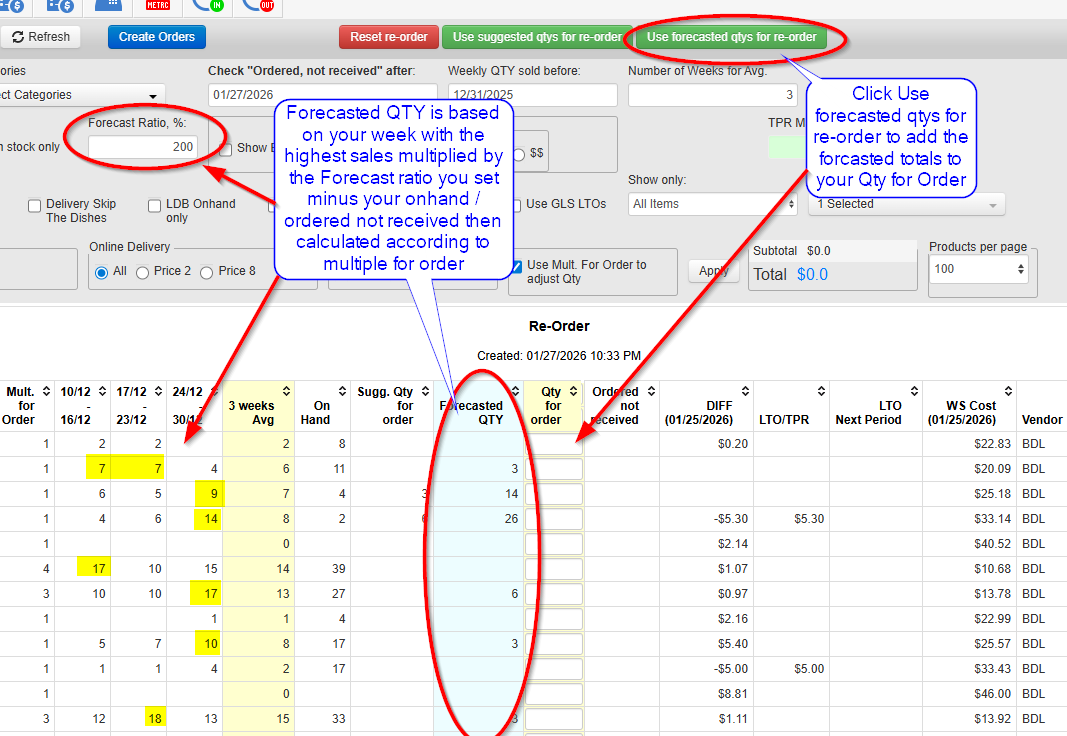
Task: Click Qty for order box in $25.57 row
Action: pos(554,643)
